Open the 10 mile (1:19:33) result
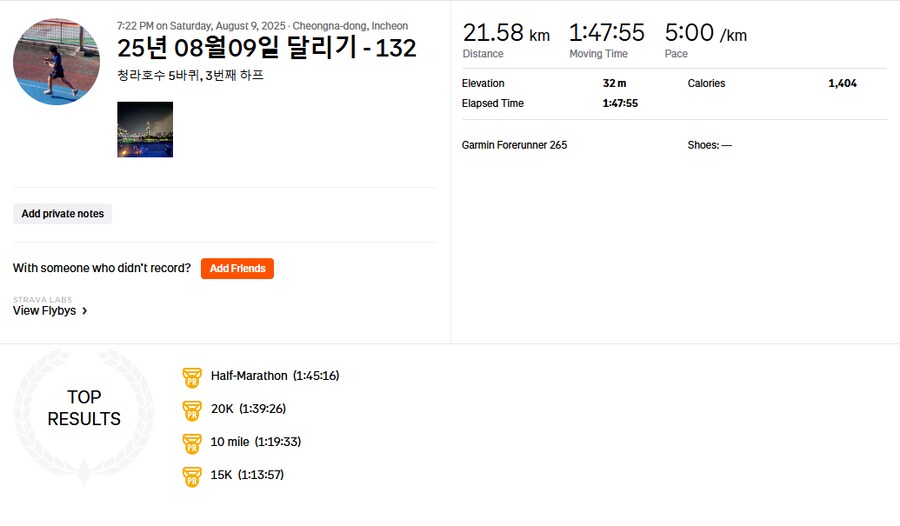 (256, 442)
